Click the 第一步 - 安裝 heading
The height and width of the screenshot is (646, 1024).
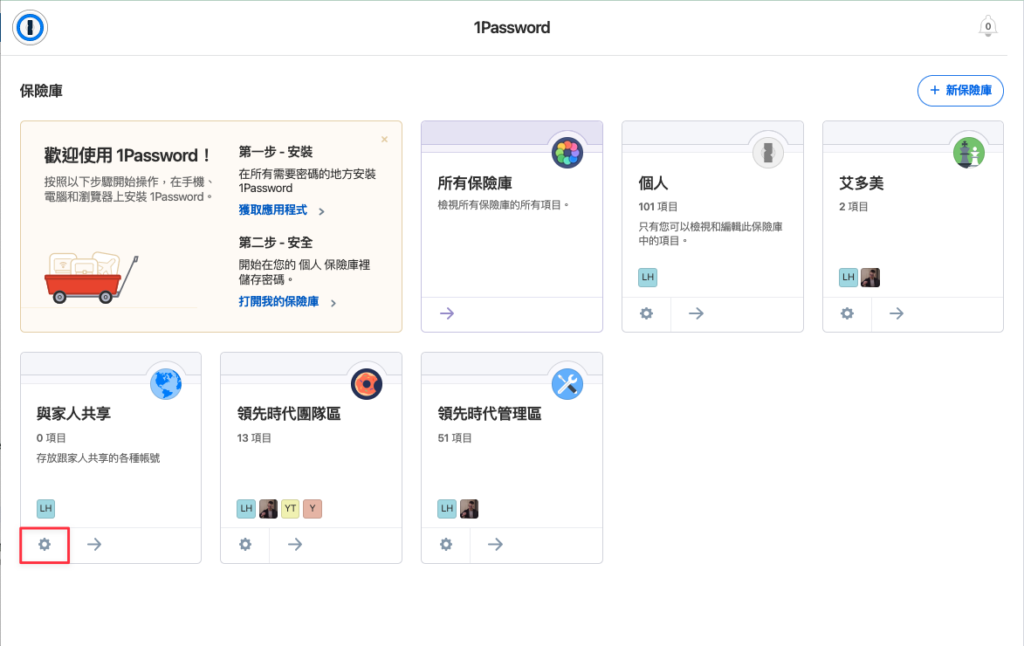(x=276, y=152)
